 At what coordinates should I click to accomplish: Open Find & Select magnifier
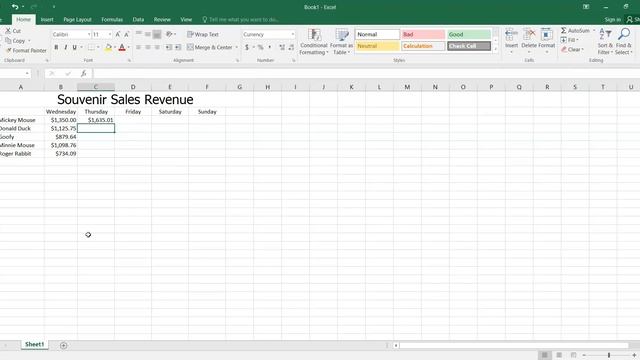click(624, 41)
